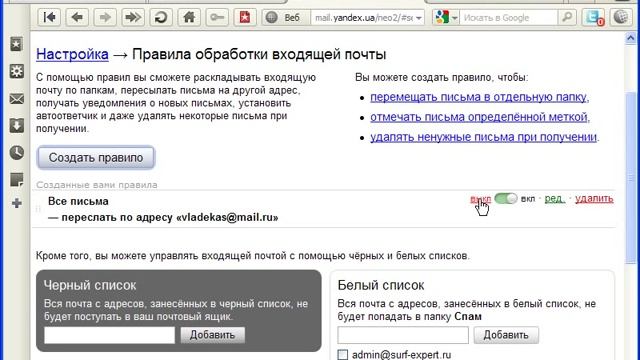The width and height of the screenshot is (640, 360).
Task: Click the whitelist address input field
Action: pyautogui.click(x=403, y=335)
